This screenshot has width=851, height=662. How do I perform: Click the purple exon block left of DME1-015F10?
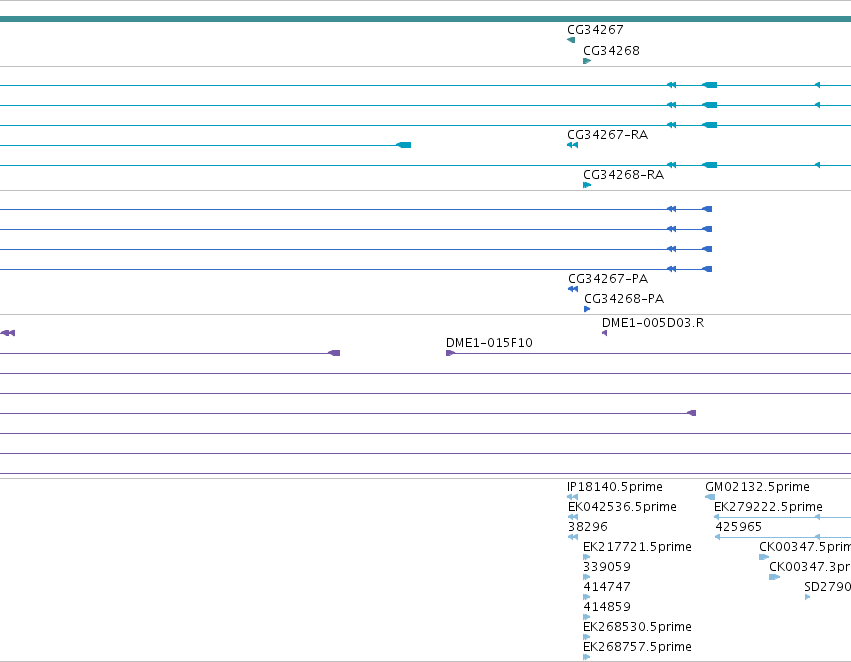pyautogui.click(x=334, y=353)
